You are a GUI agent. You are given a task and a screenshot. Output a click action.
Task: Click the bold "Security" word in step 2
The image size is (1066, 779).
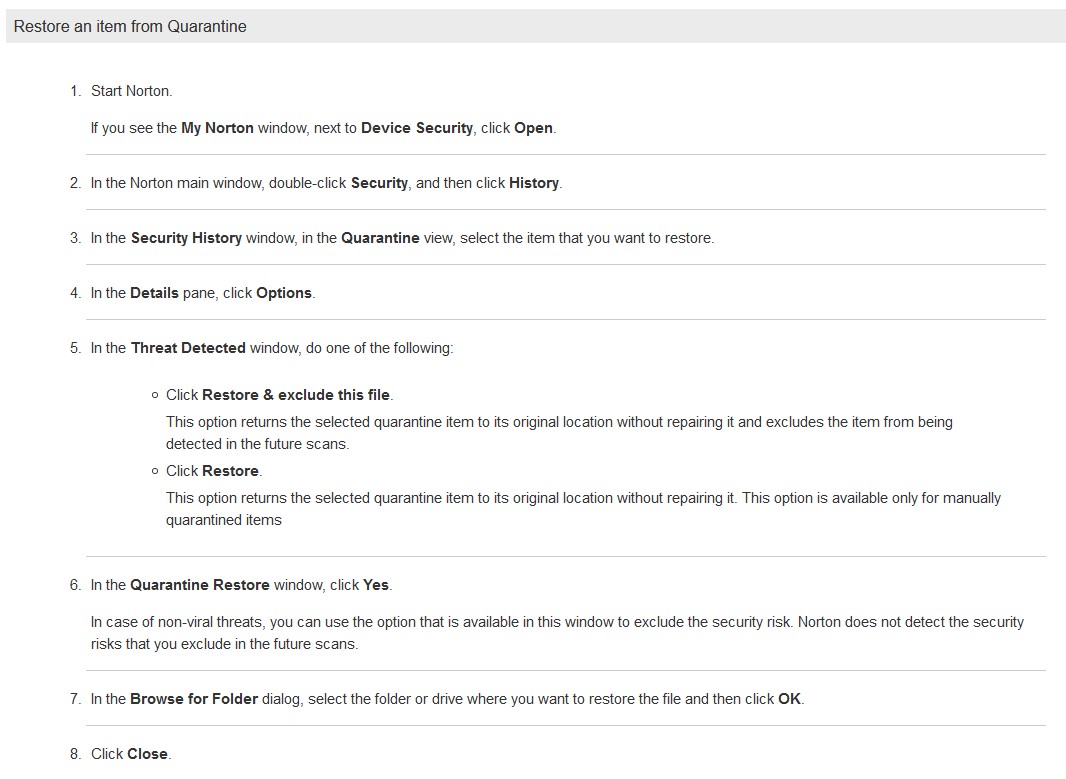pyautogui.click(x=379, y=184)
